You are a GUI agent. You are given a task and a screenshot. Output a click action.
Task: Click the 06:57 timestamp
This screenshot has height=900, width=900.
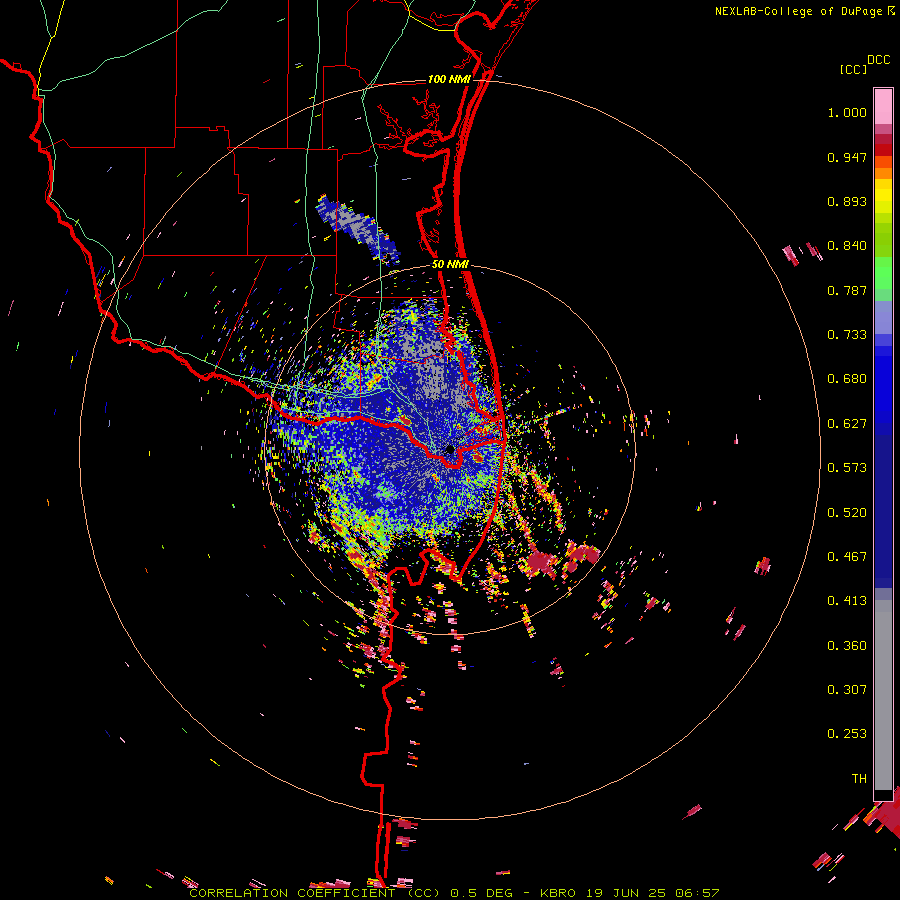[x=697, y=893]
